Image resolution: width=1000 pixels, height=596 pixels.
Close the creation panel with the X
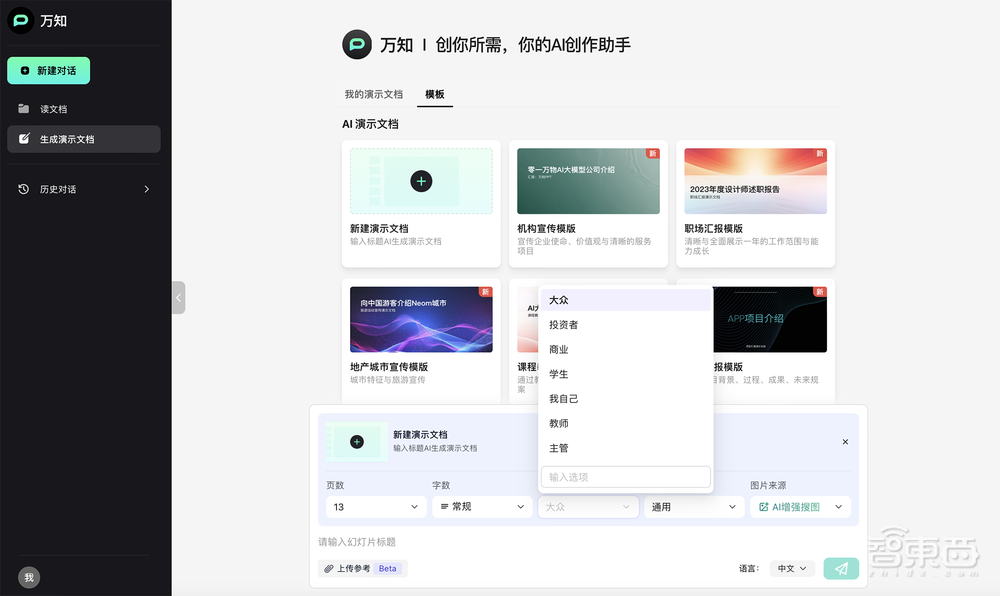point(845,441)
